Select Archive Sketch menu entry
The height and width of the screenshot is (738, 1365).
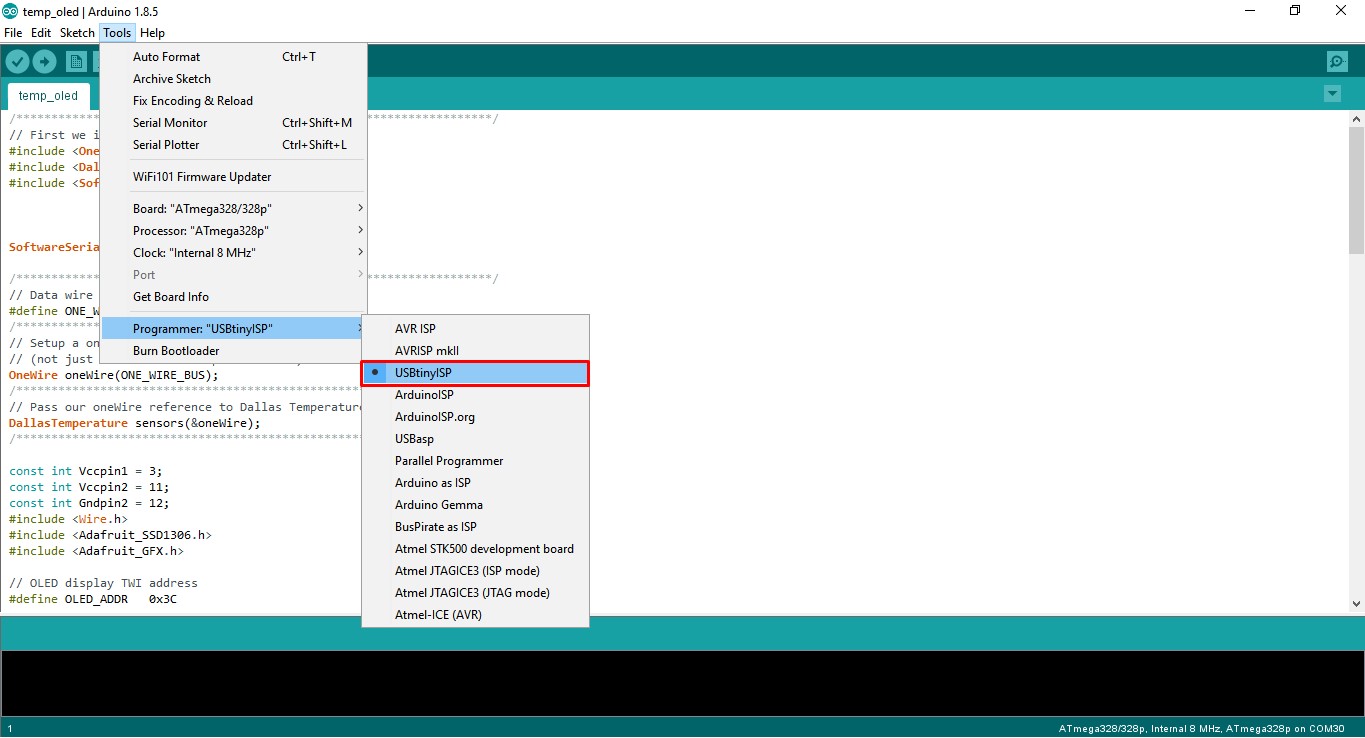[x=233, y=79]
